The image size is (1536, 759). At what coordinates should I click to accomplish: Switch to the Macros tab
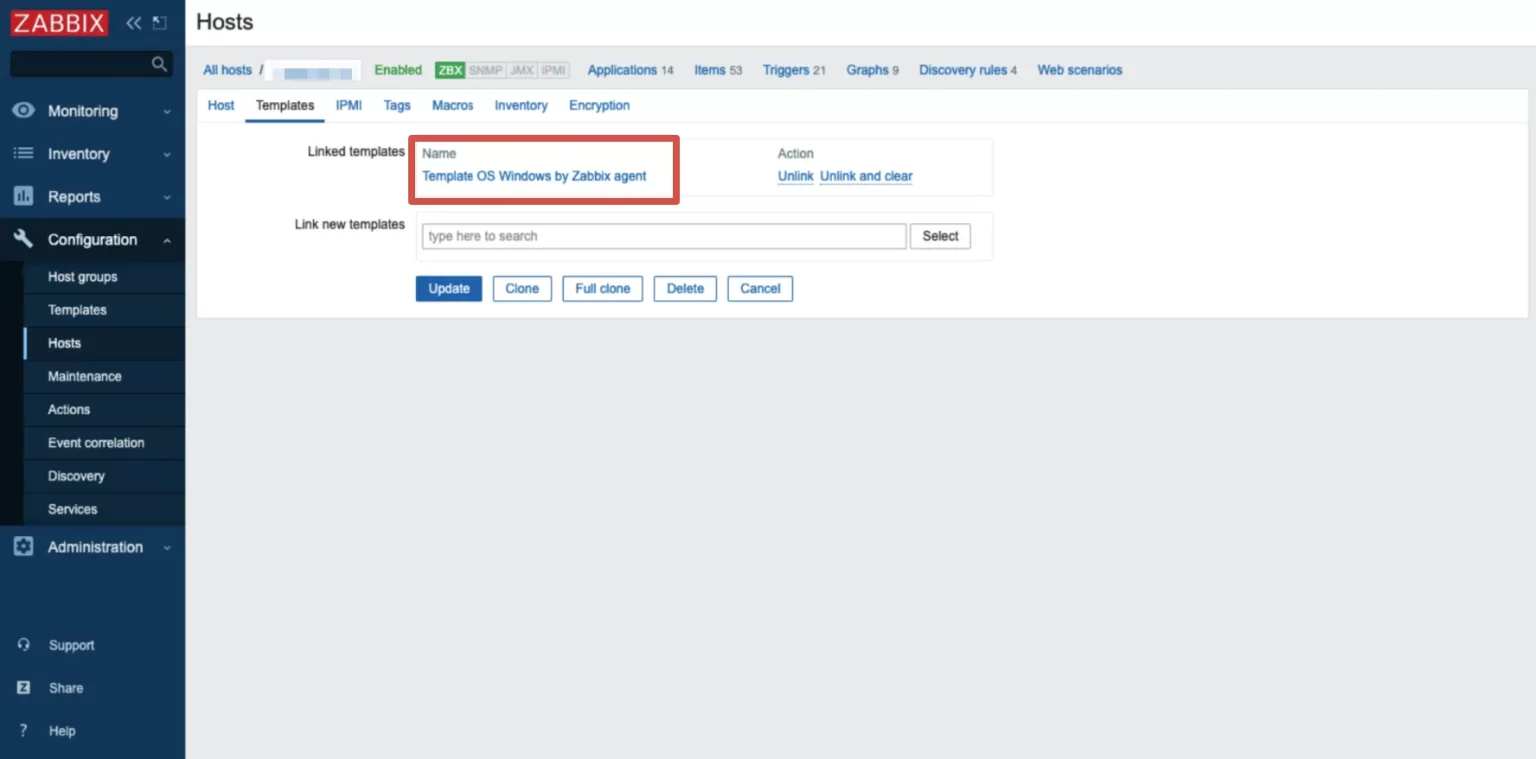coord(452,105)
